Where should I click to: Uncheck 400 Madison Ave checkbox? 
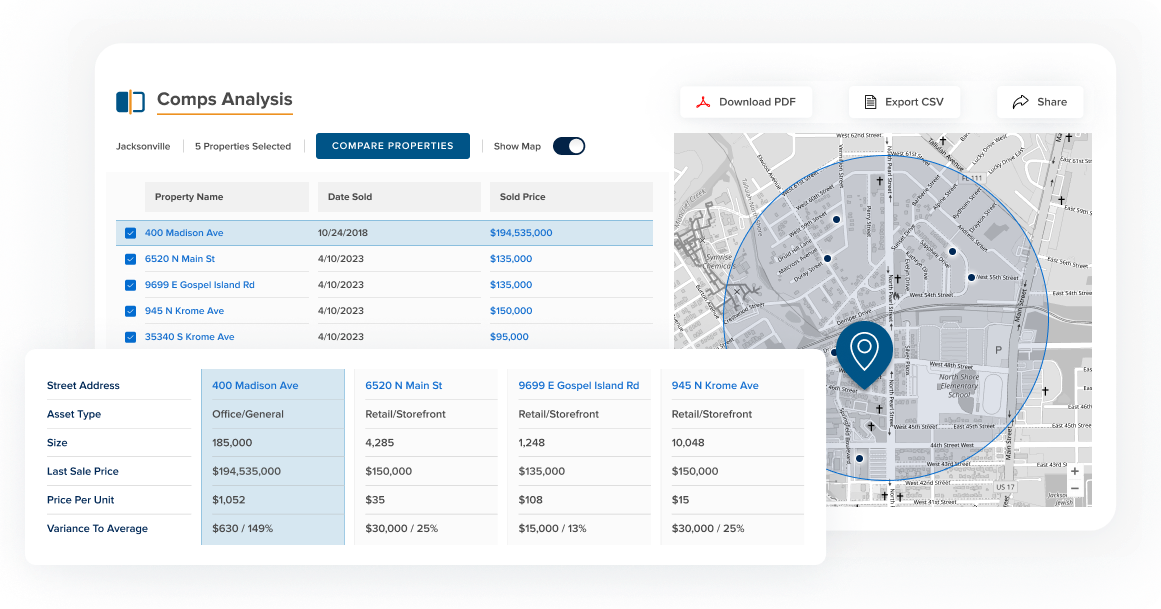click(x=130, y=233)
